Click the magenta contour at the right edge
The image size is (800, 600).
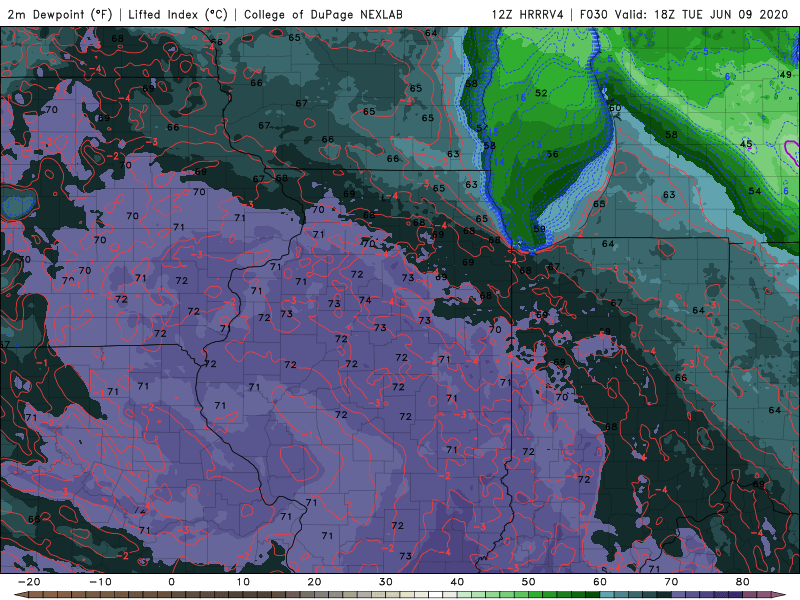[x=791, y=153]
